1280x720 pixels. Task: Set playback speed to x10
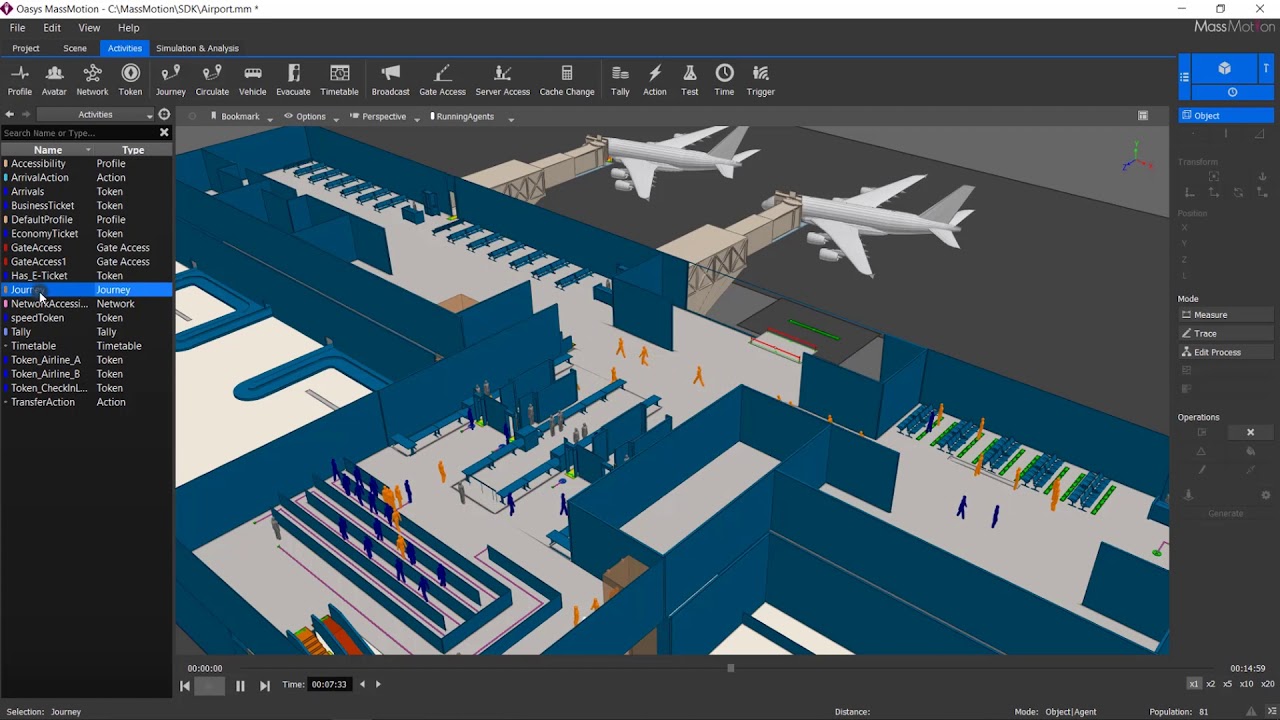point(1246,684)
